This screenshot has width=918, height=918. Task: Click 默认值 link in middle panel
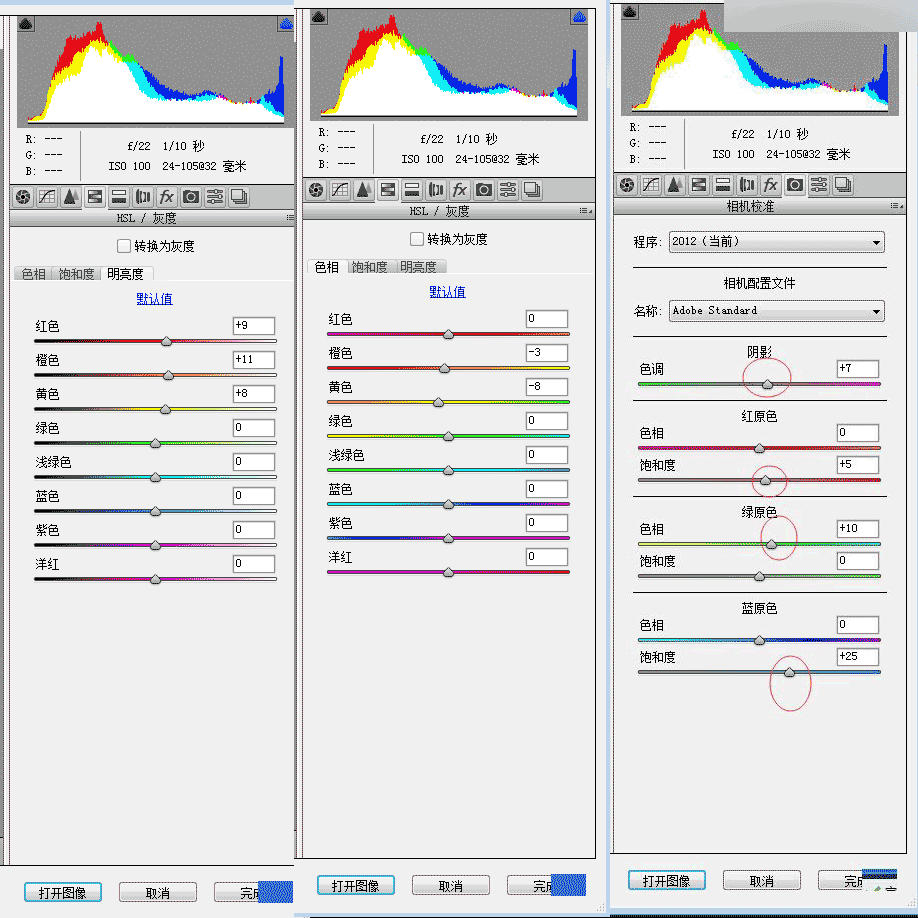448,292
